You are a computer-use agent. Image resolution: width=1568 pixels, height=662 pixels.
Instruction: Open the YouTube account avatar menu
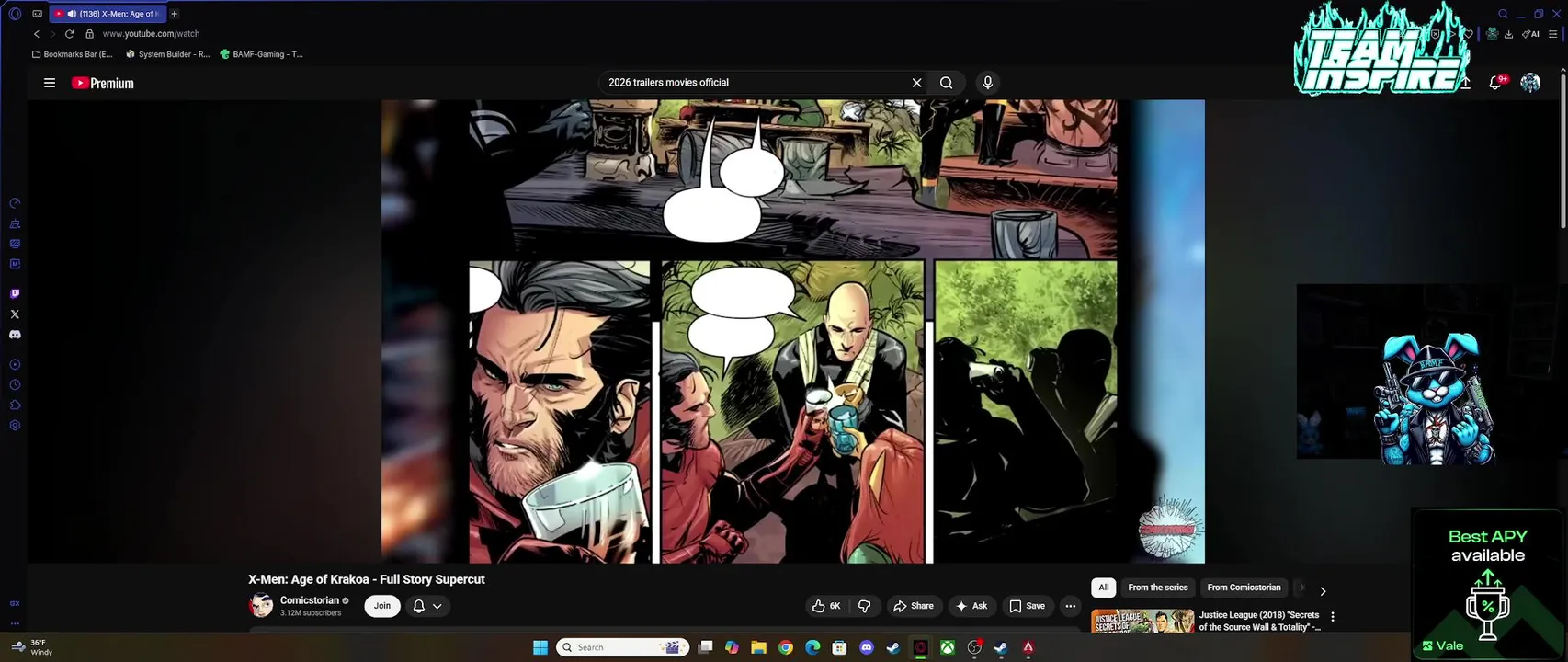pyautogui.click(x=1530, y=83)
